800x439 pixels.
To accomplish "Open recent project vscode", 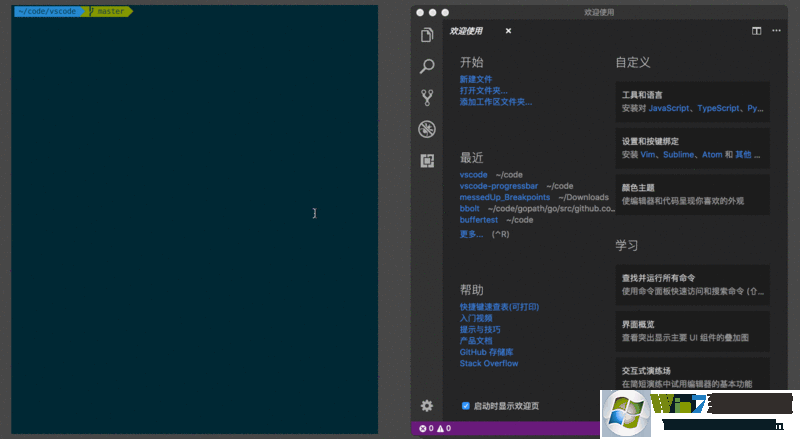I will [473, 175].
